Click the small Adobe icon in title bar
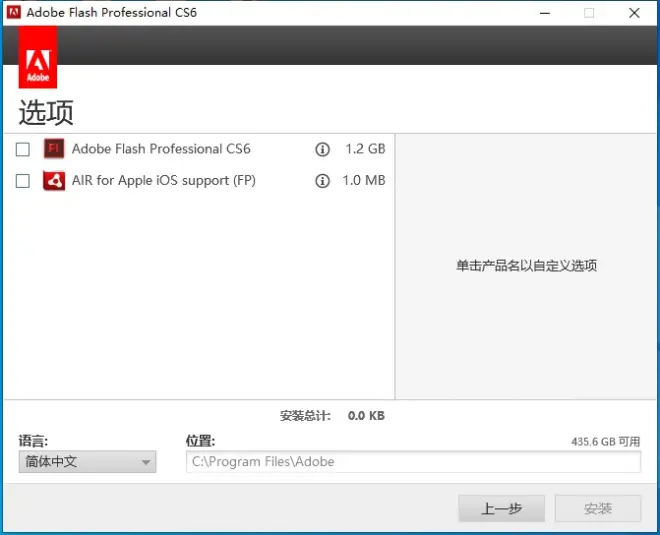The width and height of the screenshot is (660, 535). [12, 13]
